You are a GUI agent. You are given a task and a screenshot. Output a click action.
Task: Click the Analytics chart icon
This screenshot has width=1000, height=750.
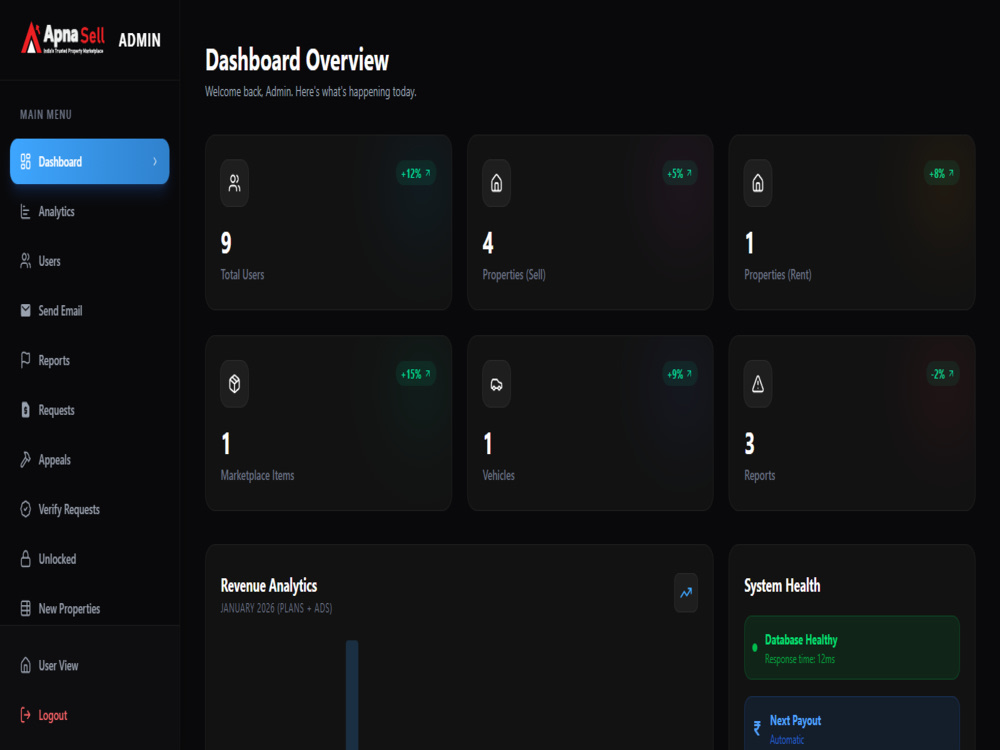tap(26, 212)
